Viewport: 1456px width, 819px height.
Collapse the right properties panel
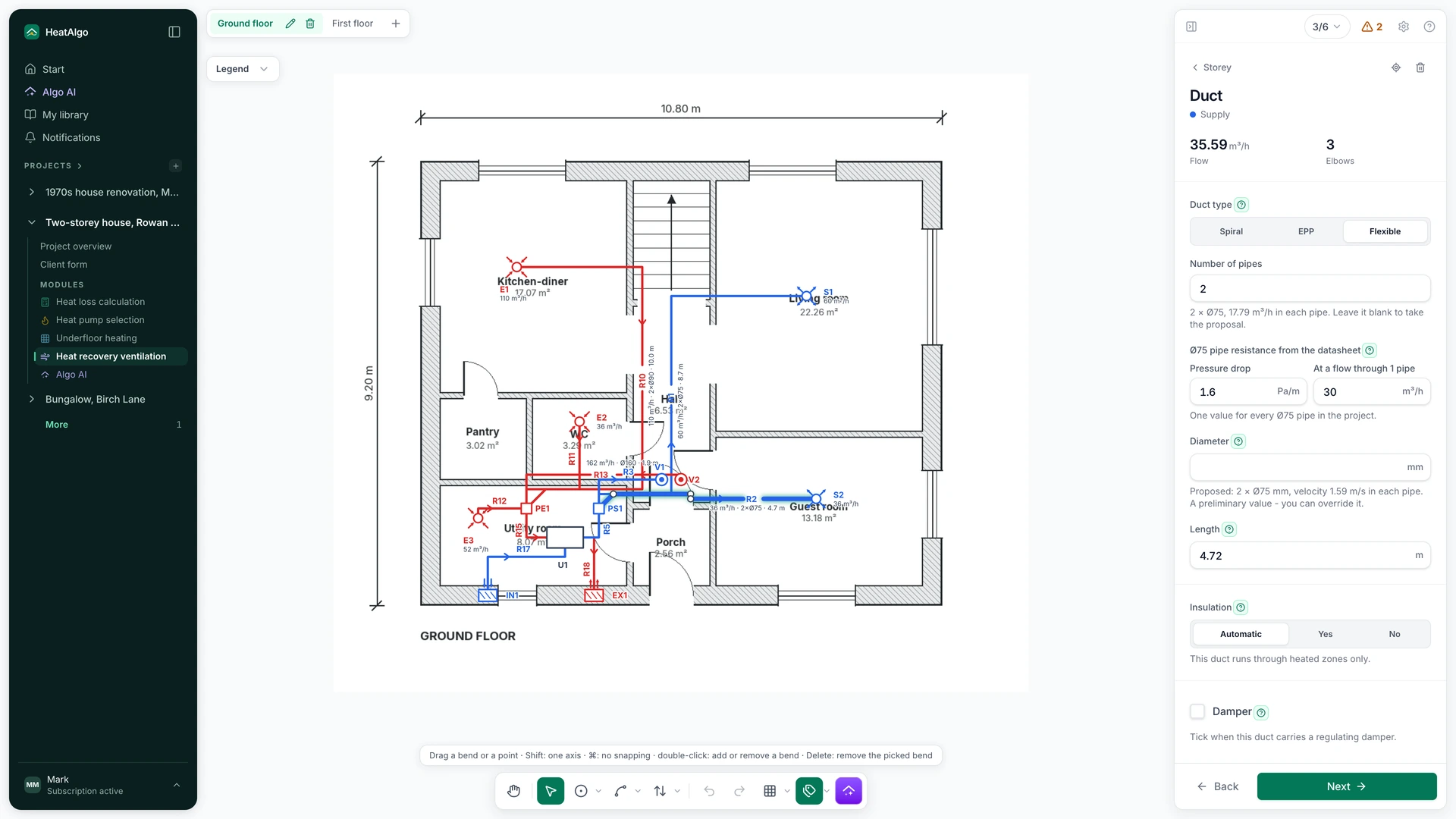tap(1191, 27)
